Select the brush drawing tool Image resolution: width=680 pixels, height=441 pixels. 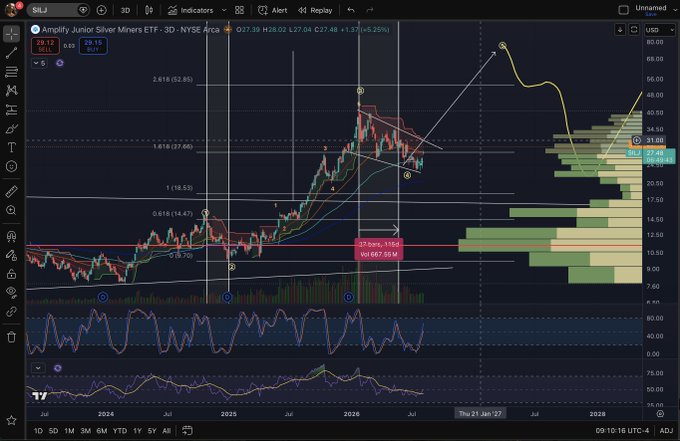(x=12, y=129)
